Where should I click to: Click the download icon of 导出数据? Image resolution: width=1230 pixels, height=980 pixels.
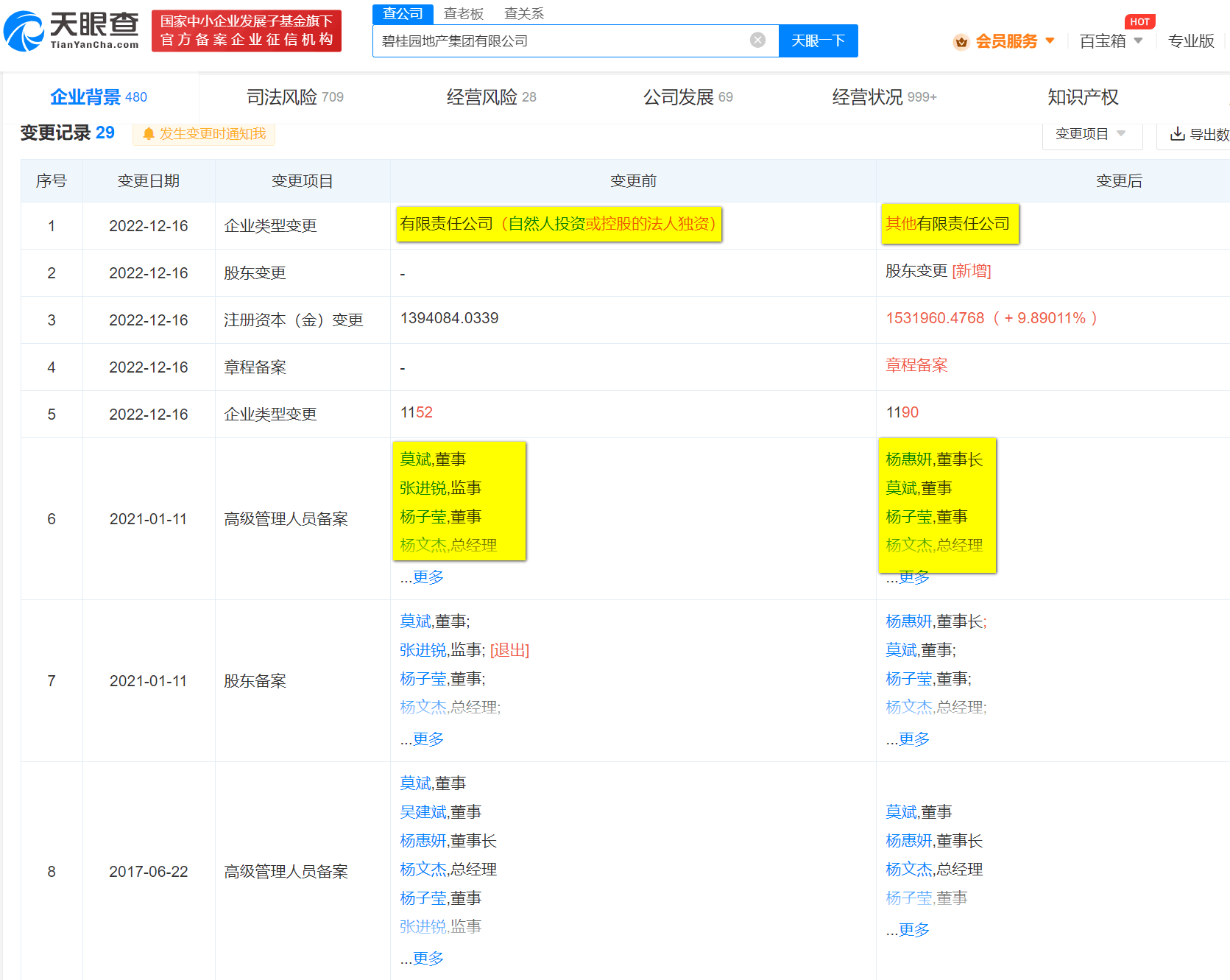1177,133
